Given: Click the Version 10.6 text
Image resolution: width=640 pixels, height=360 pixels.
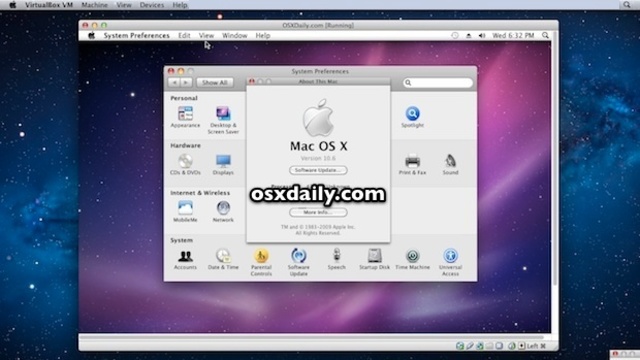Looking at the screenshot, I should point(318,158).
